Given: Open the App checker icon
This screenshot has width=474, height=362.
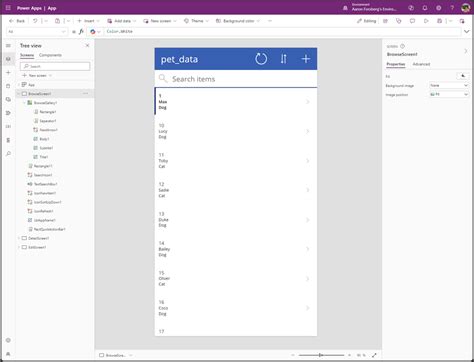Looking at the screenshot, I should click(399, 21).
